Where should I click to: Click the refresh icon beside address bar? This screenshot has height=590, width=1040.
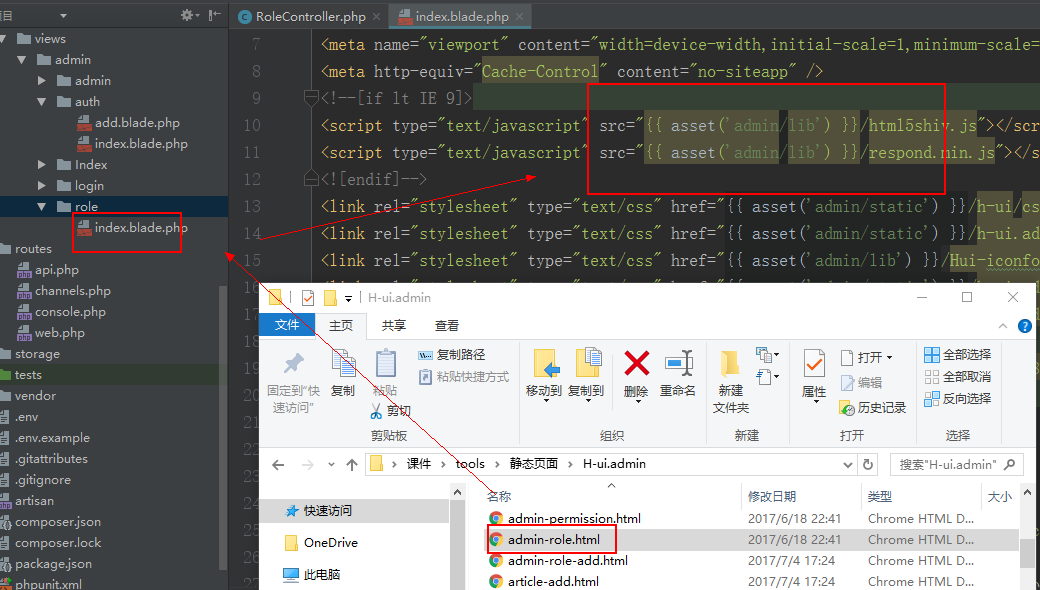[868, 464]
